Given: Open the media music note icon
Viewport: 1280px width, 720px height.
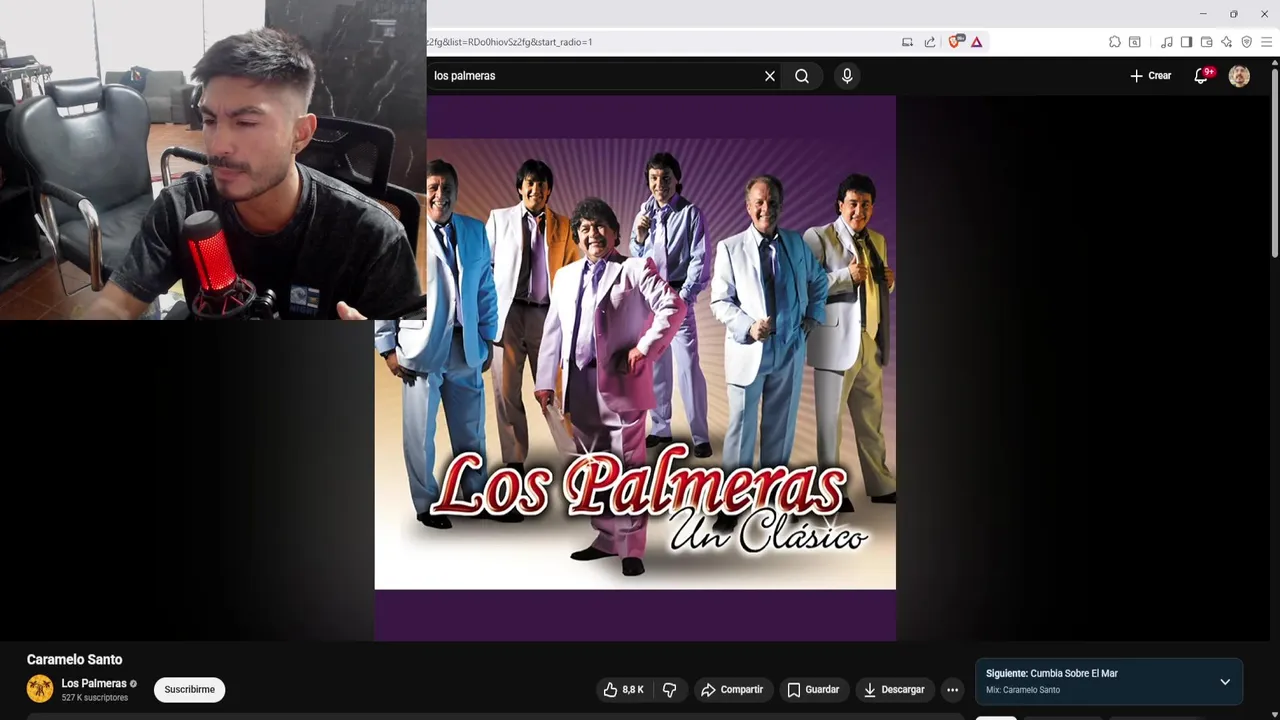Looking at the screenshot, I should (1166, 42).
